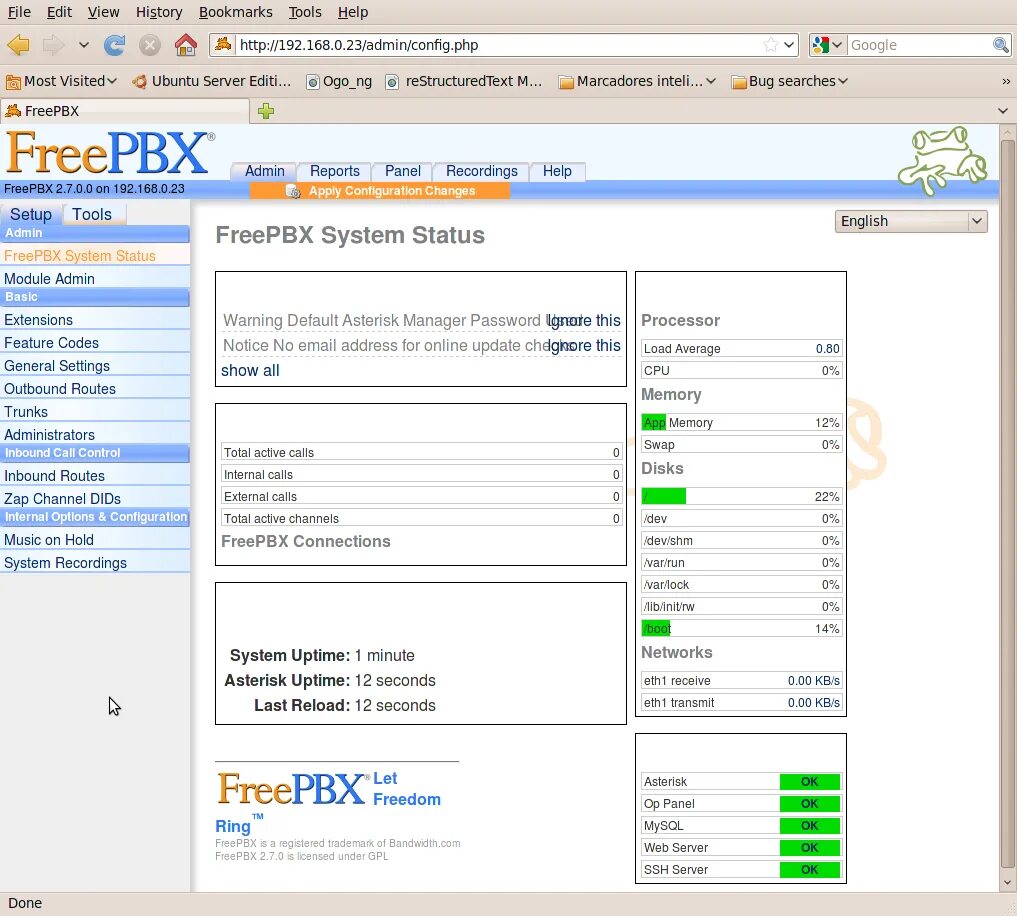Open Music on Hold in the sidebar
This screenshot has width=1017, height=916.
pos(95,540)
